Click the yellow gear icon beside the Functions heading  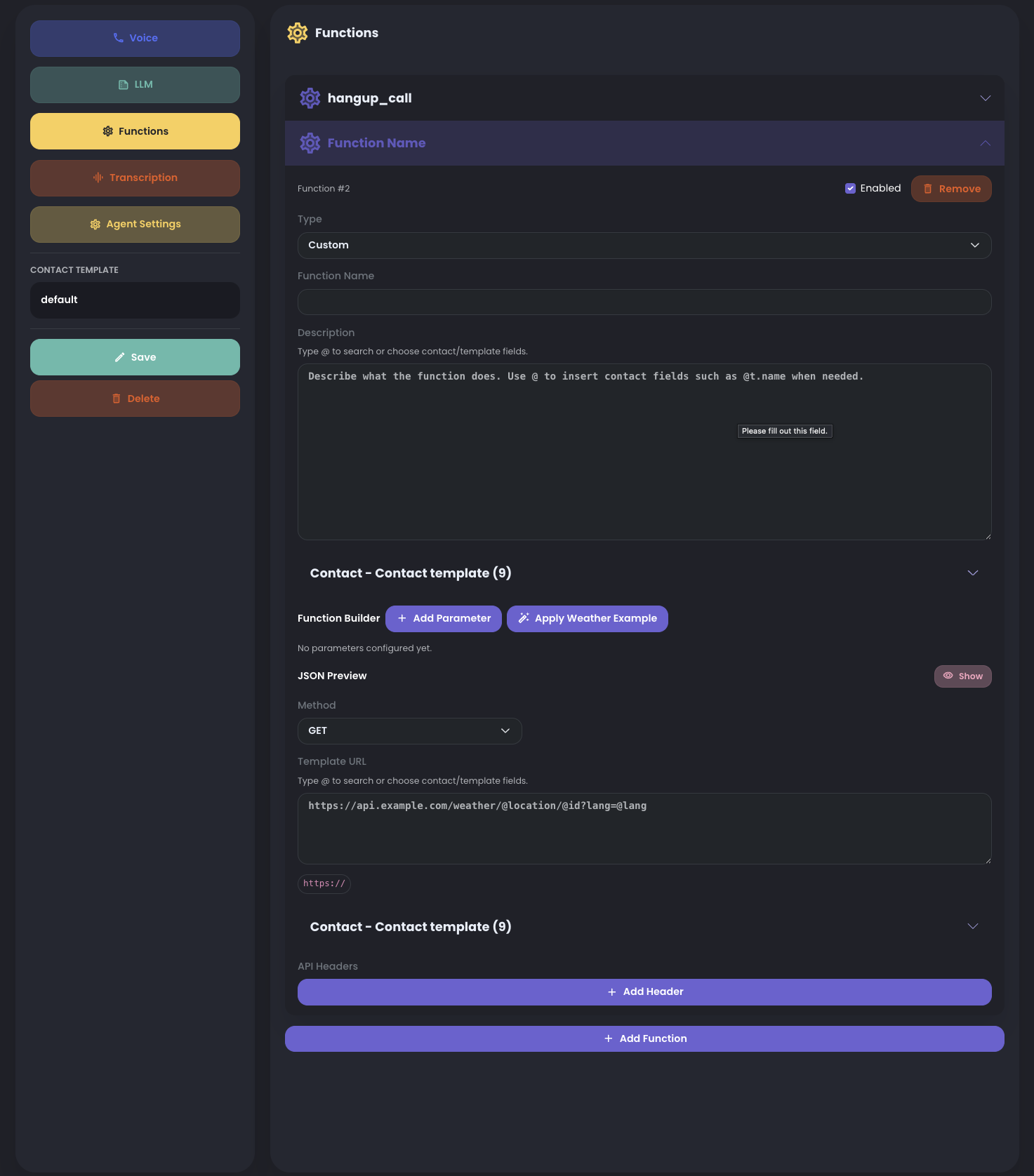pyautogui.click(x=298, y=33)
